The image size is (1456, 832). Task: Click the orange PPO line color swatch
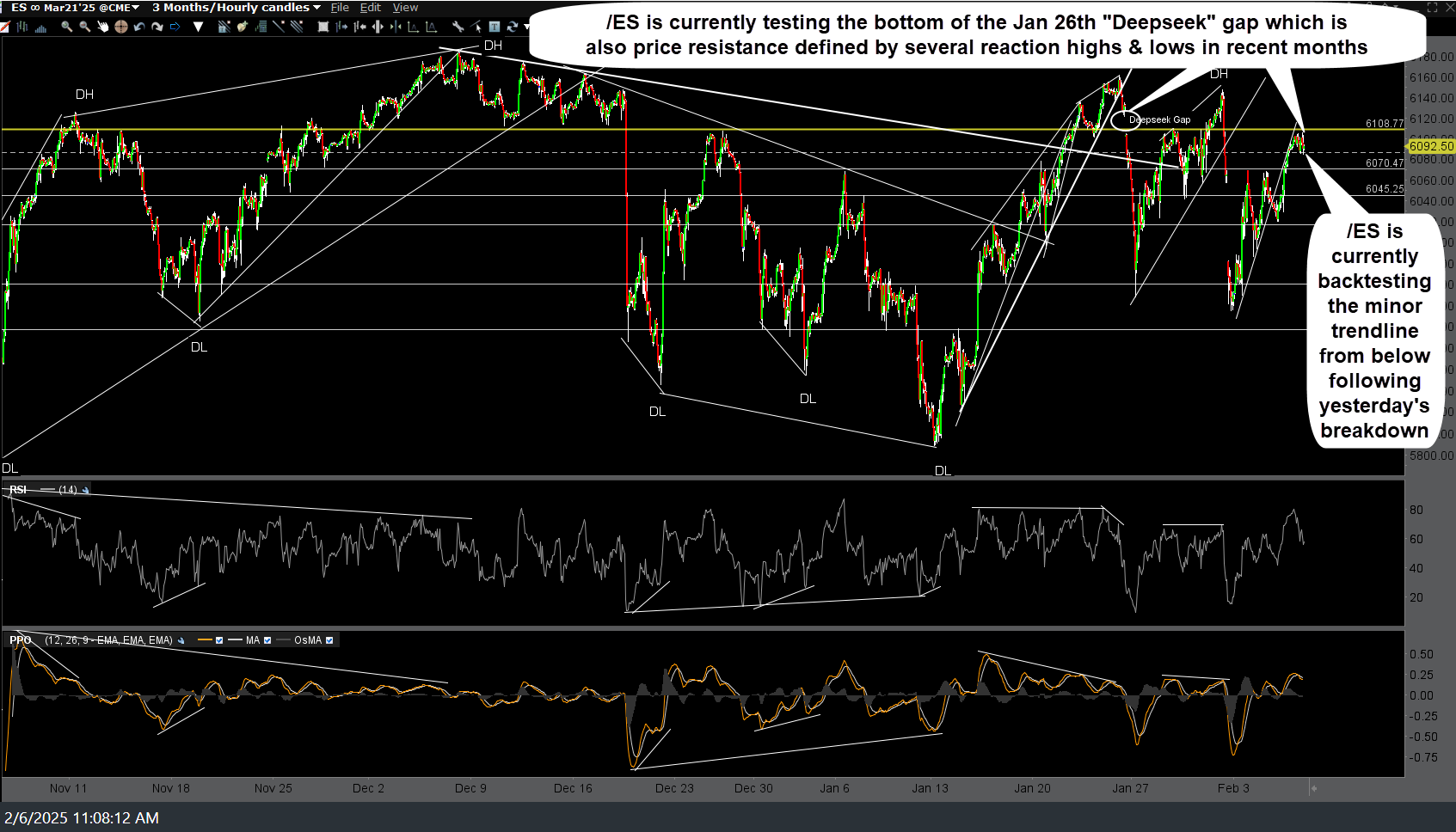tap(206, 639)
